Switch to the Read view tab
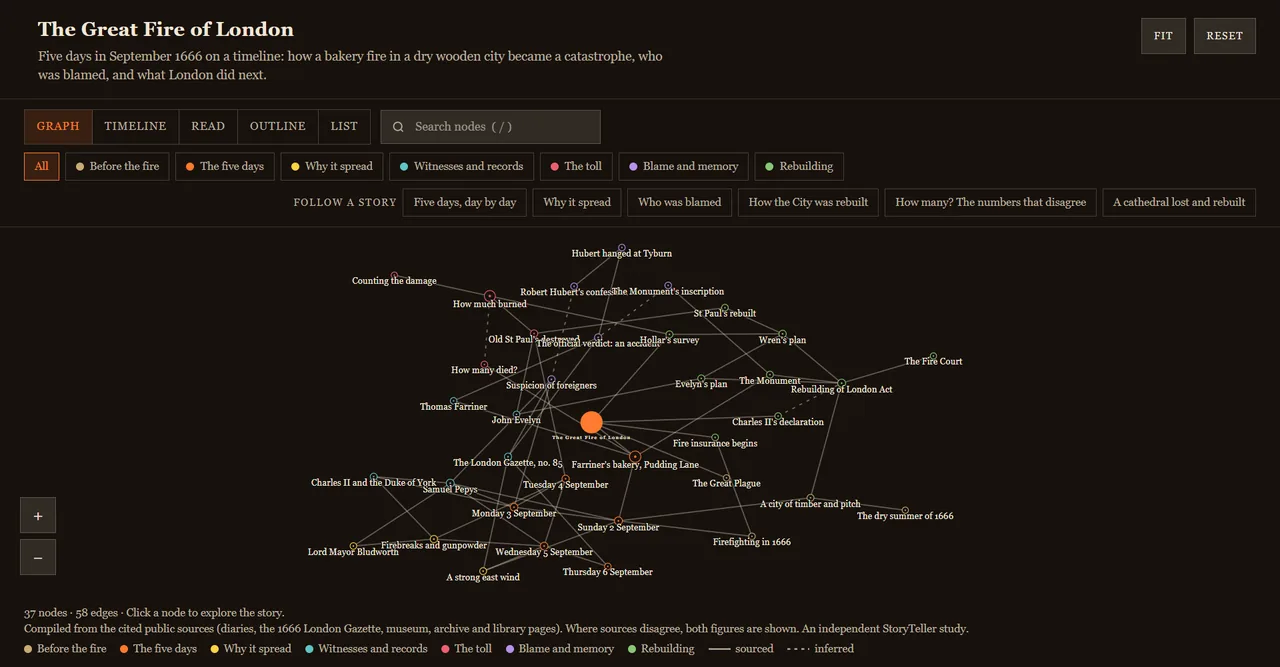1280x667 pixels. coord(208,127)
